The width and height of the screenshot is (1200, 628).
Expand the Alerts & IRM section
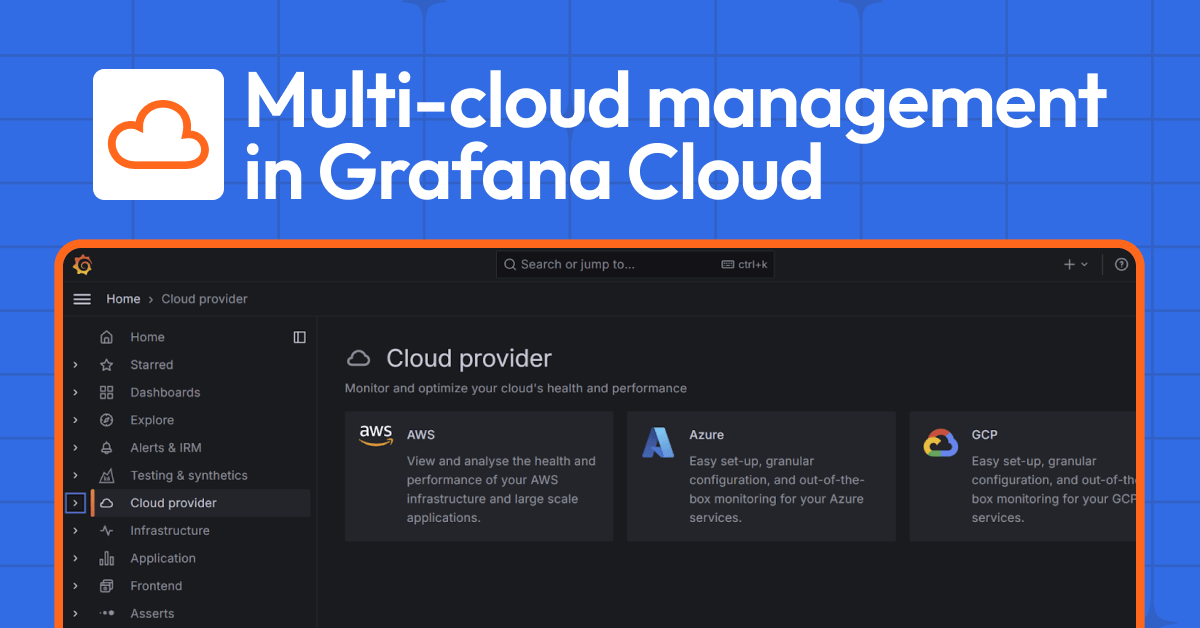pos(74,447)
